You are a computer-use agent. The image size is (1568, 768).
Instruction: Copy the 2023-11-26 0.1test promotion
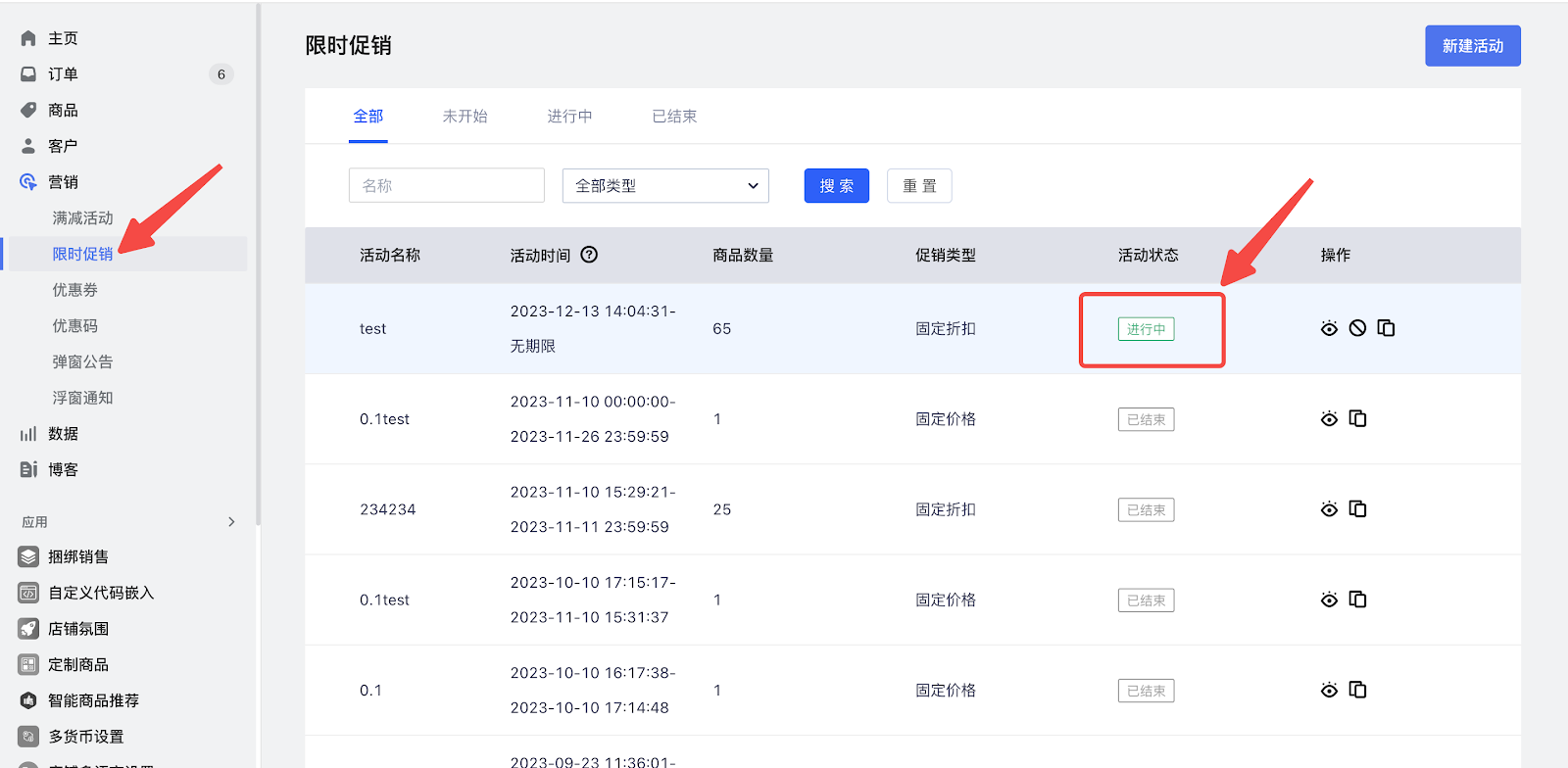1357,418
